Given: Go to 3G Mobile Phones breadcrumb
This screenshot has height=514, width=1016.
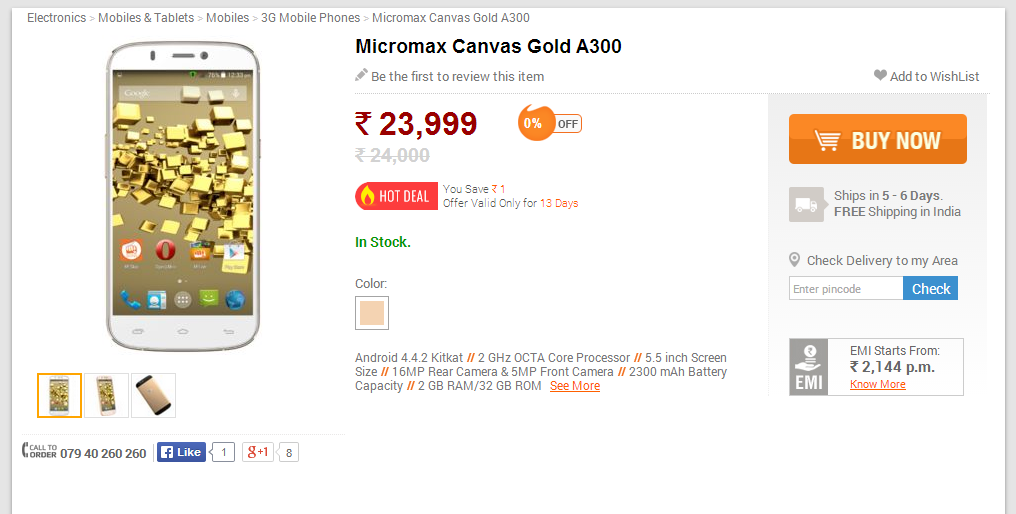Looking at the screenshot, I should 310,18.
